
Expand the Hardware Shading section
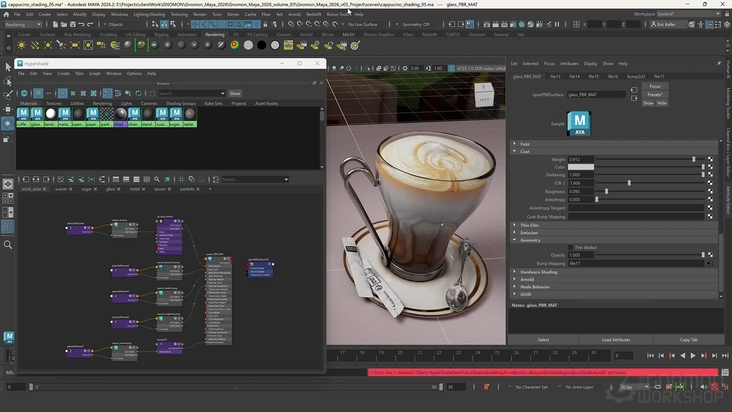(514, 272)
